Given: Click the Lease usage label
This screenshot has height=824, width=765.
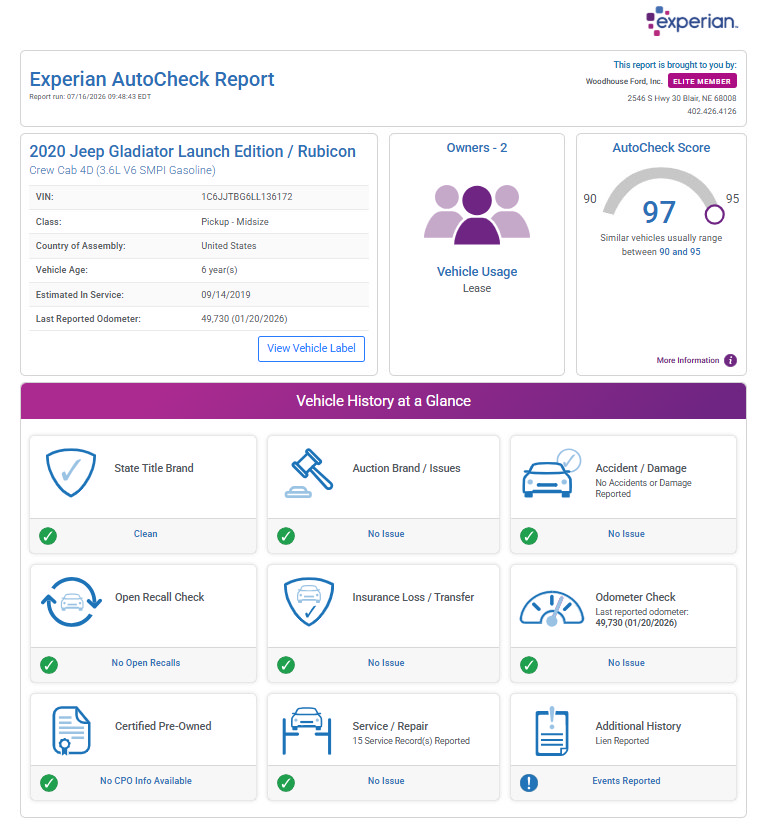Looking at the screenshot, I should [477, 289].
